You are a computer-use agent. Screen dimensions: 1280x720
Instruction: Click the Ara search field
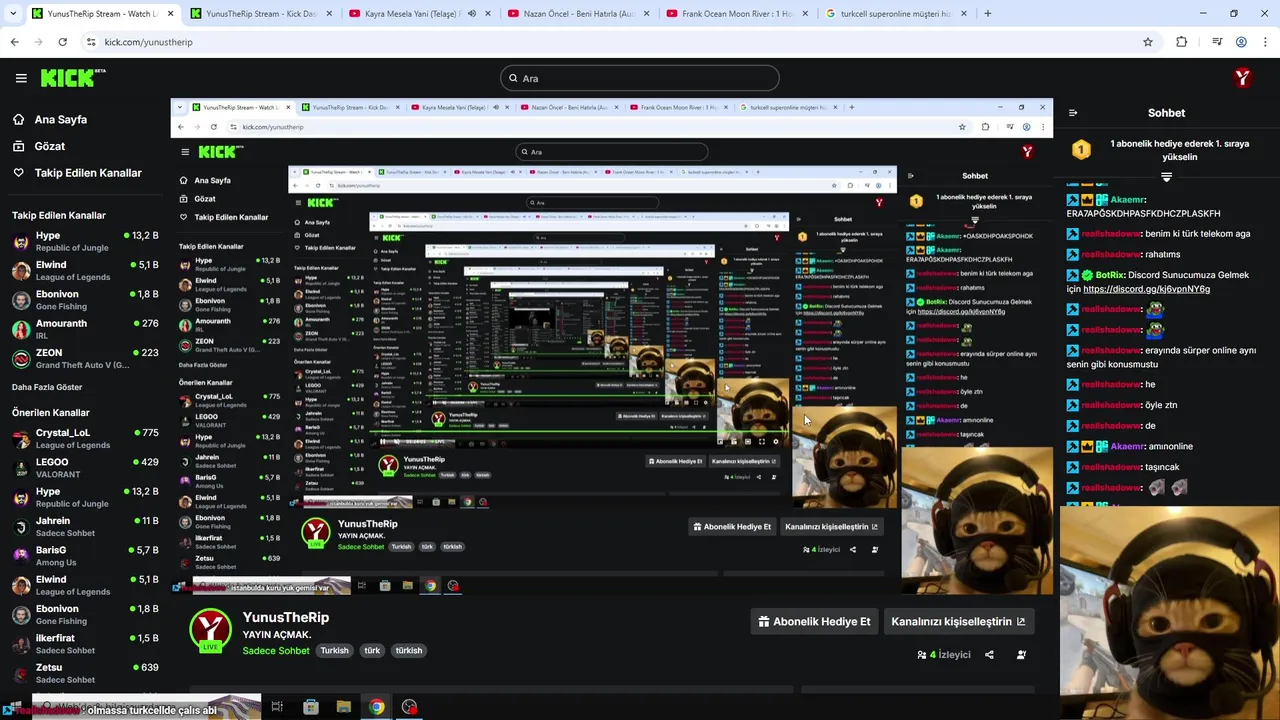(x=640, y=78)
